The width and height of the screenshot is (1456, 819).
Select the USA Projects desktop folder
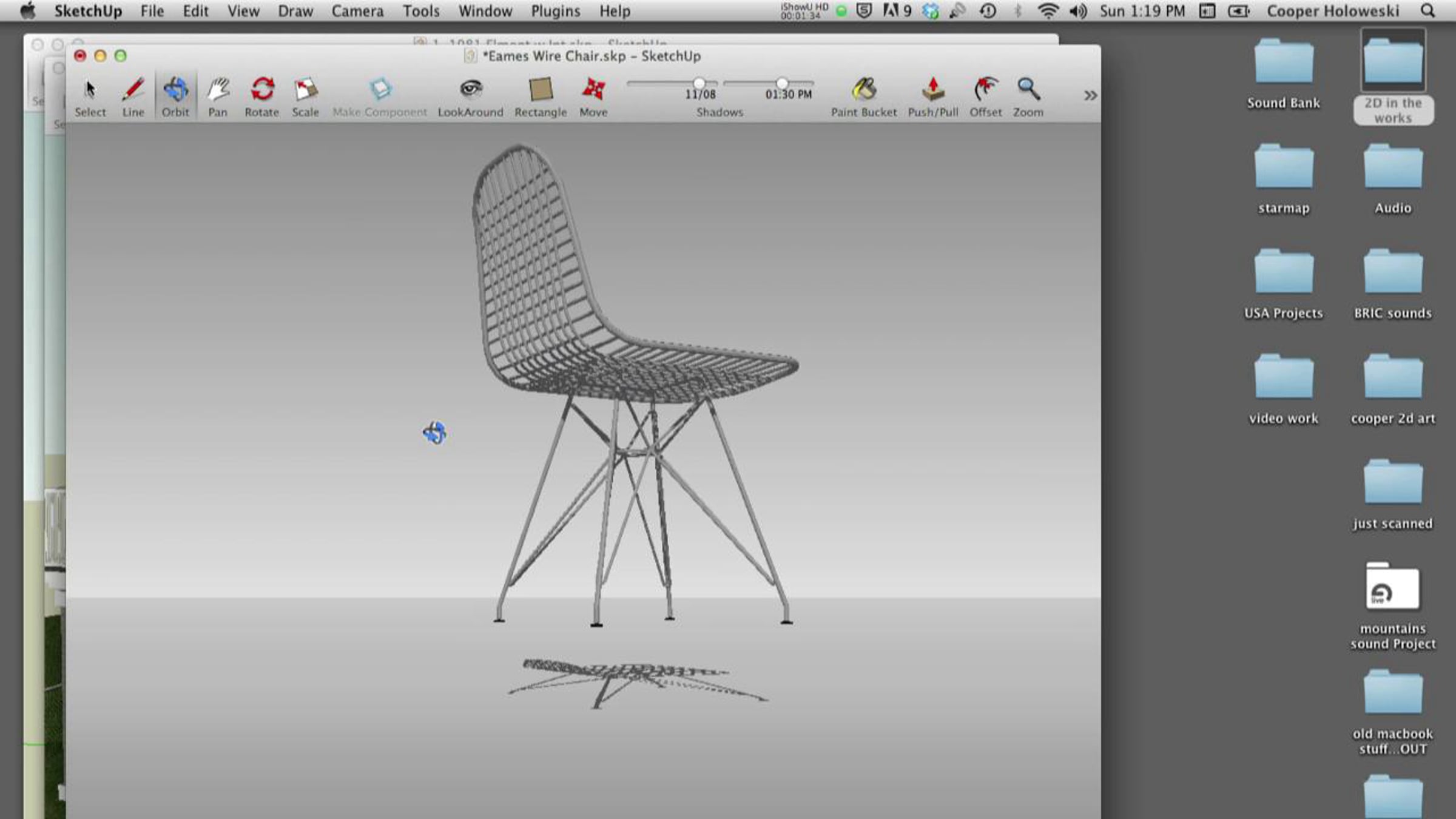click(x=1283, y=273)
